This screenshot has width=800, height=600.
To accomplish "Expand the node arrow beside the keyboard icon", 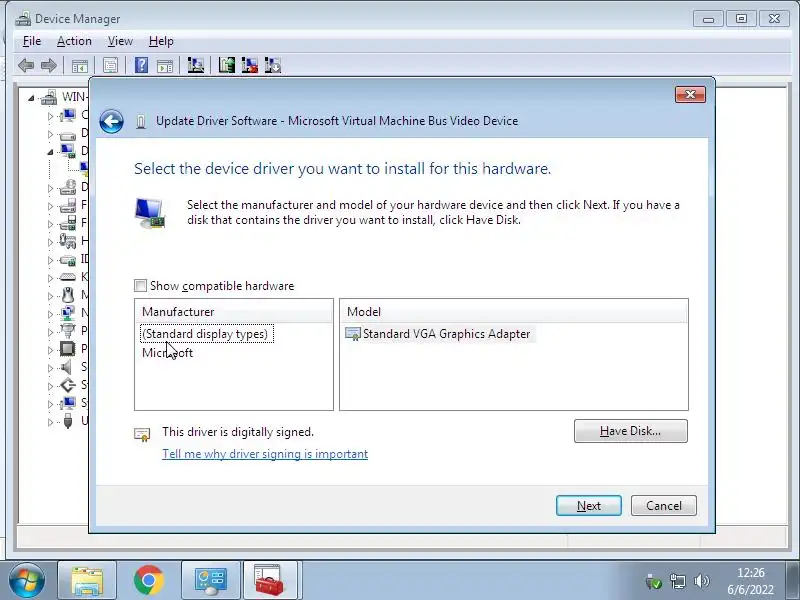I will point(50,278).
